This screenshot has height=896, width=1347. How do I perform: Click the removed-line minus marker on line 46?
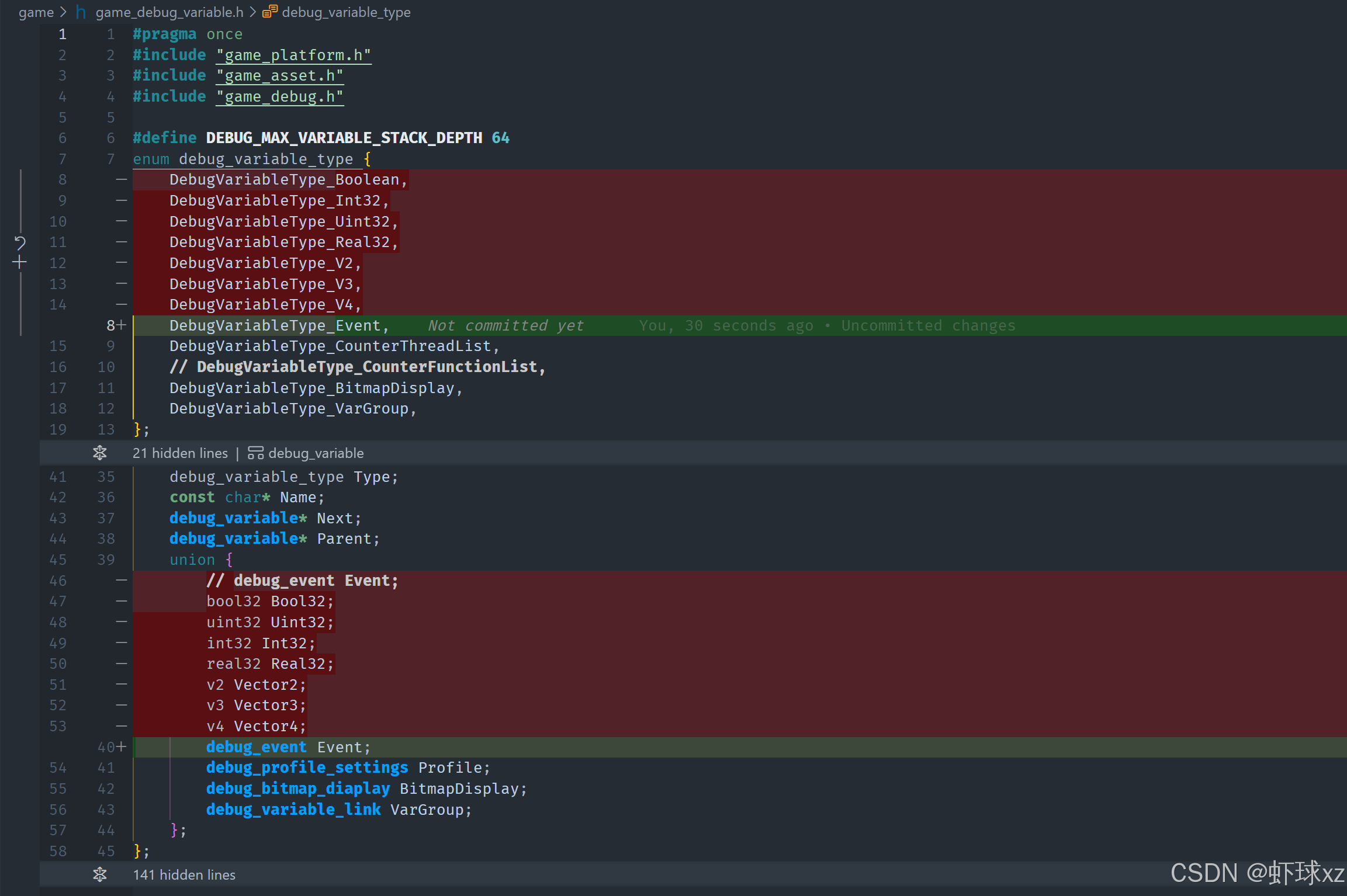click(121, 581)
